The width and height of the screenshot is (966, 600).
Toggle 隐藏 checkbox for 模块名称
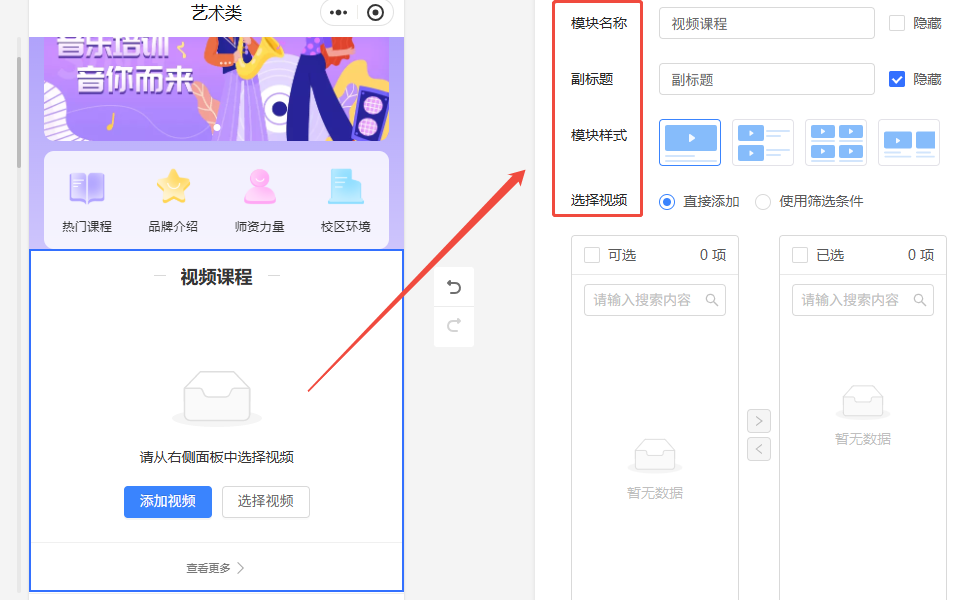coord(897,23)
